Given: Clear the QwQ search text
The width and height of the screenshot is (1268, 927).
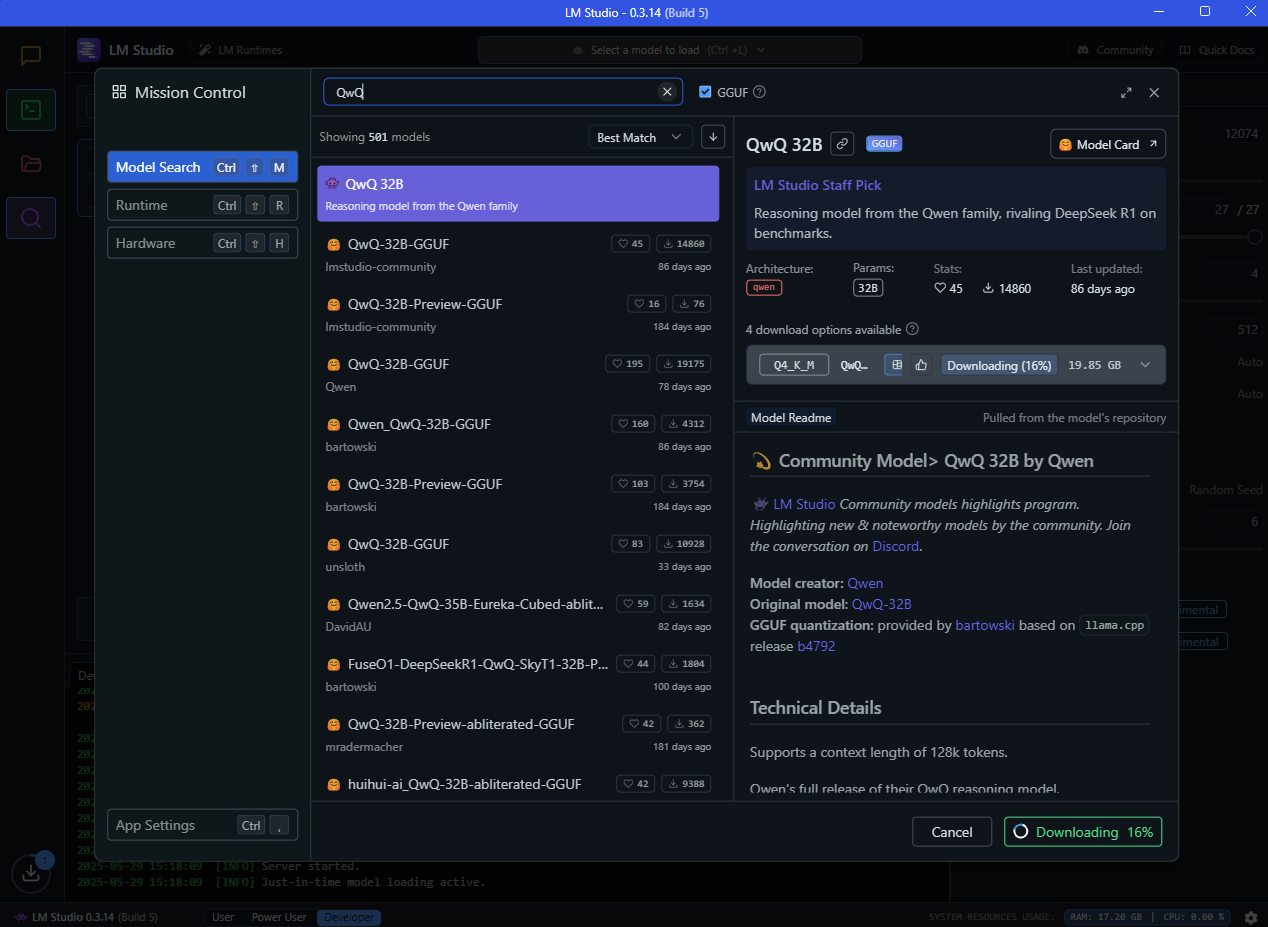Looking at the screenshot, I should coord(667,92).
